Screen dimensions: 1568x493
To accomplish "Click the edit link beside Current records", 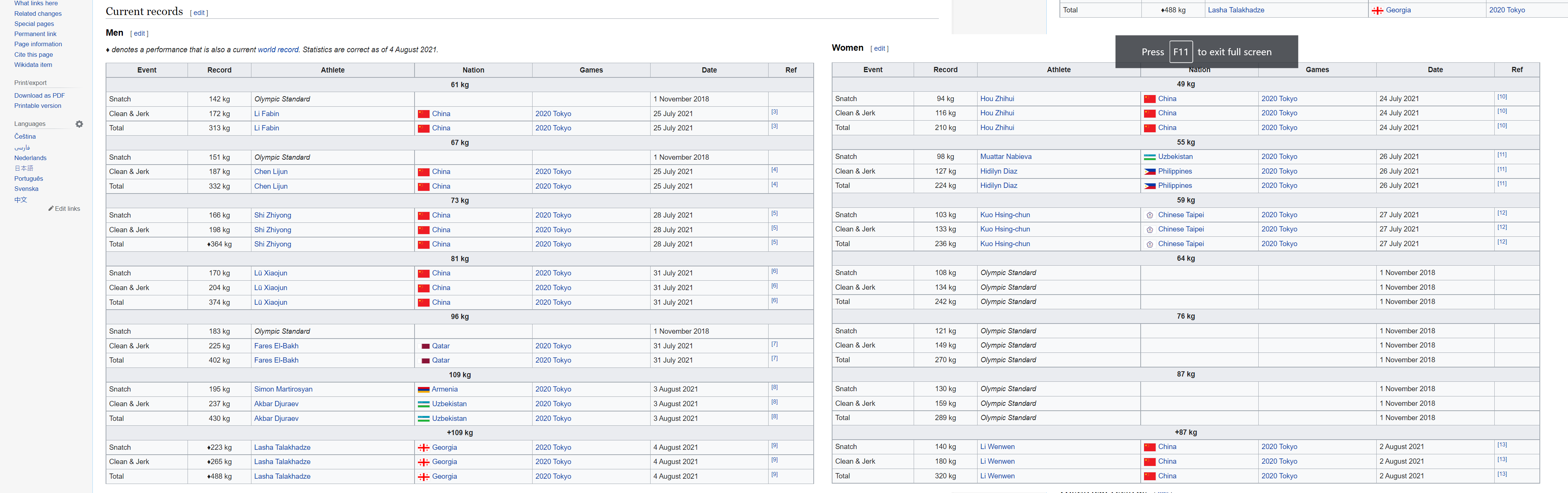I will (x=199, y=13).
